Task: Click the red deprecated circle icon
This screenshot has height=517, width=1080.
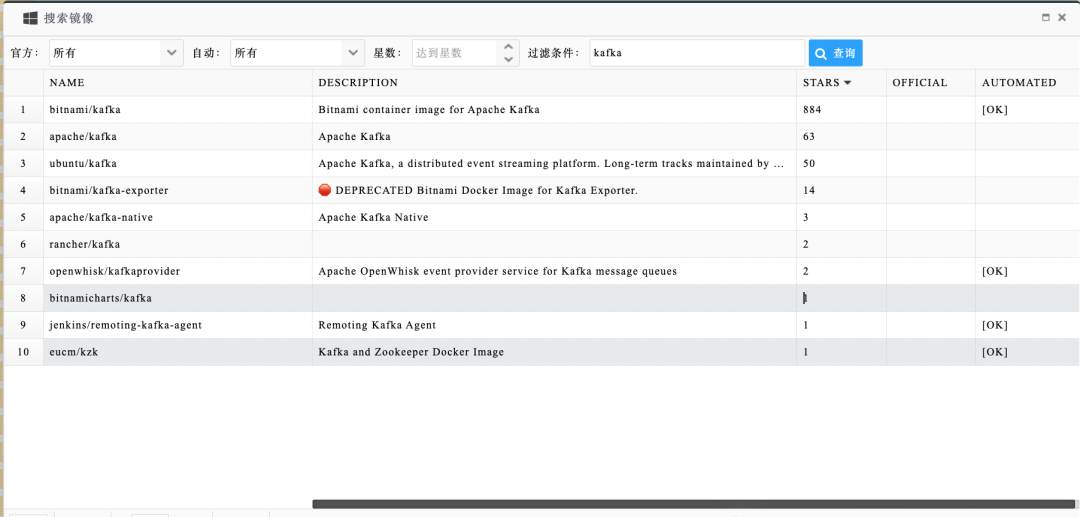Action: tap(325, 190)
